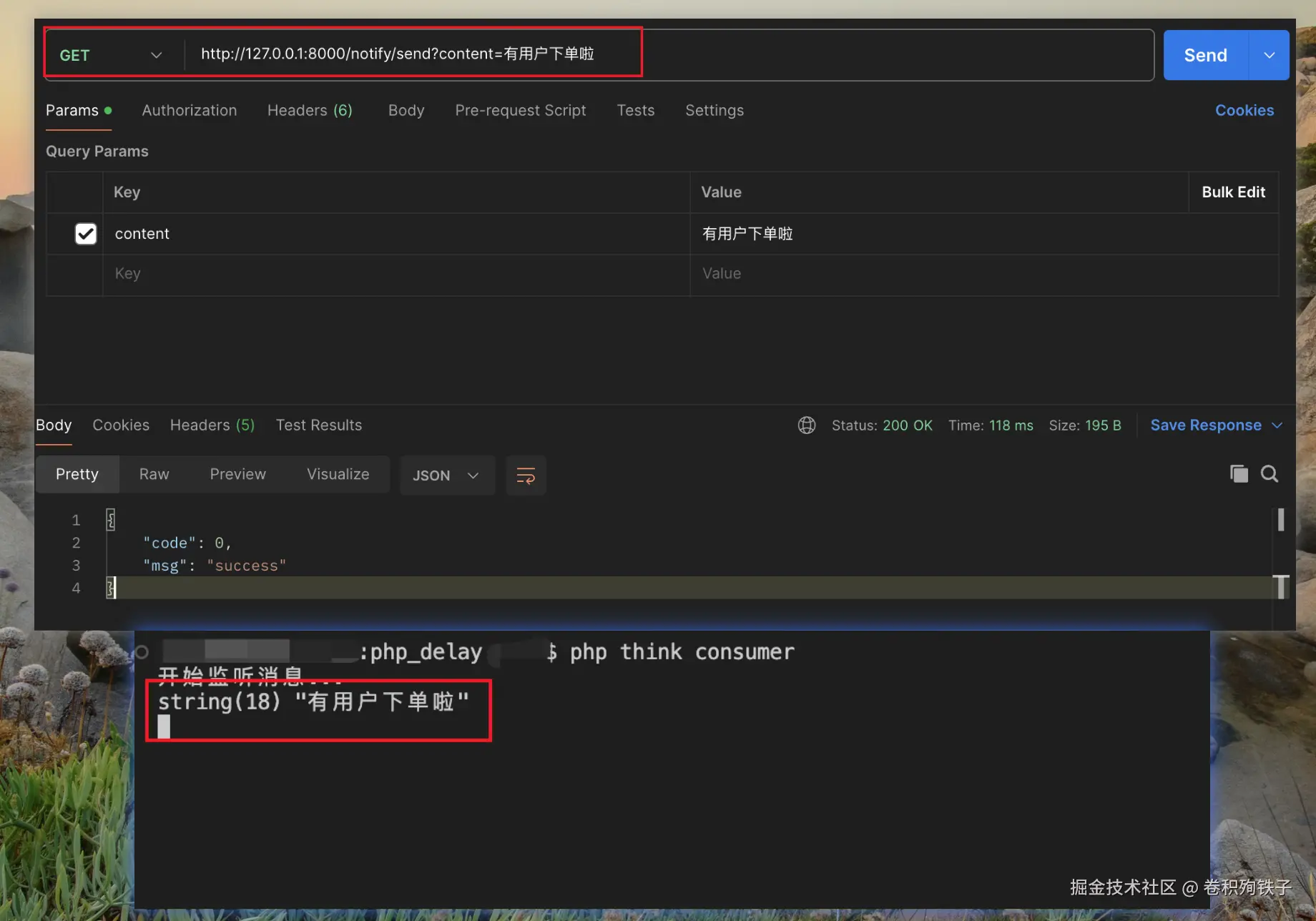Toggle the content parameter checkbox
Screen dimensions: 1316x921
point(86,234)
